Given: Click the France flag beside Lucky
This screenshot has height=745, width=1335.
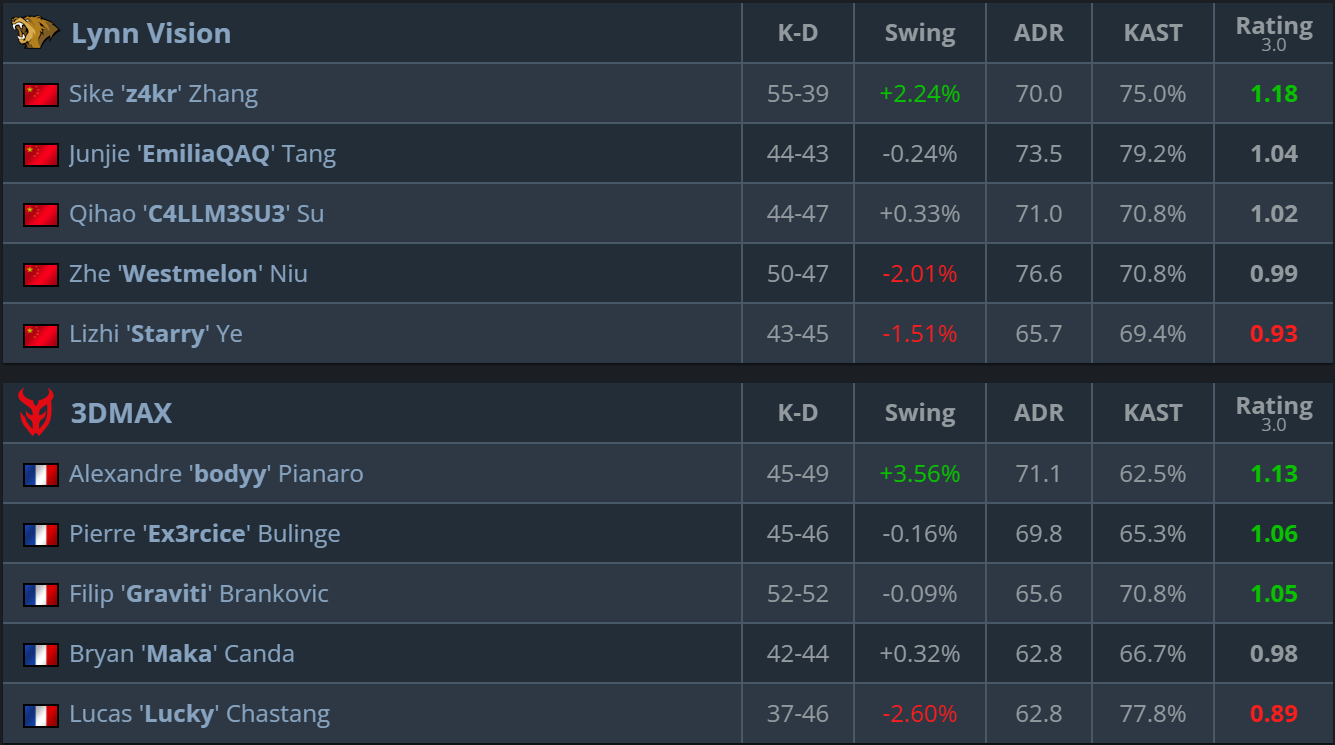Looking at the screenshot, I should pos(41,714).
